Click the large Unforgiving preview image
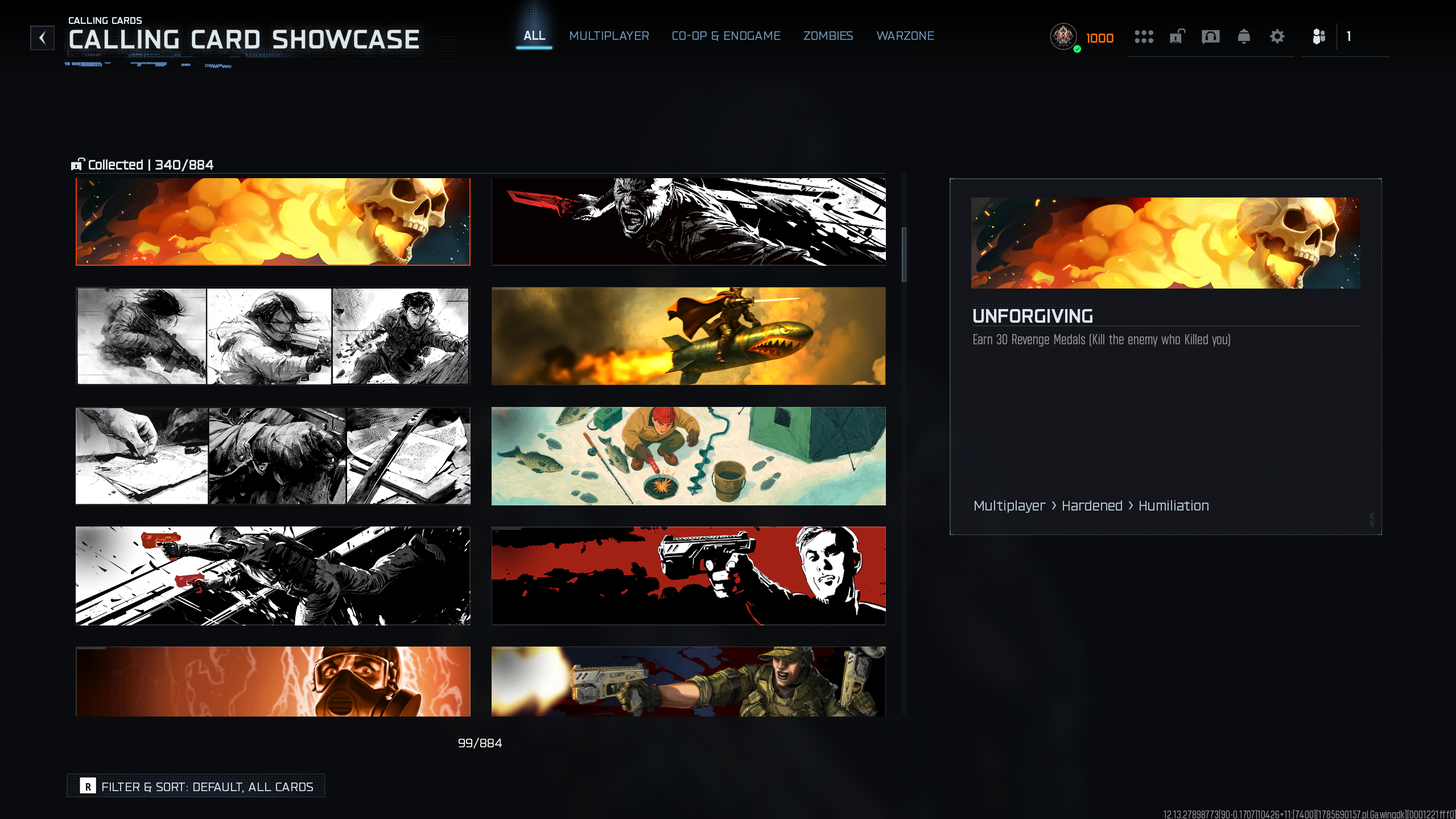This screenshot has height=819, width=1456. point(1166,243)
